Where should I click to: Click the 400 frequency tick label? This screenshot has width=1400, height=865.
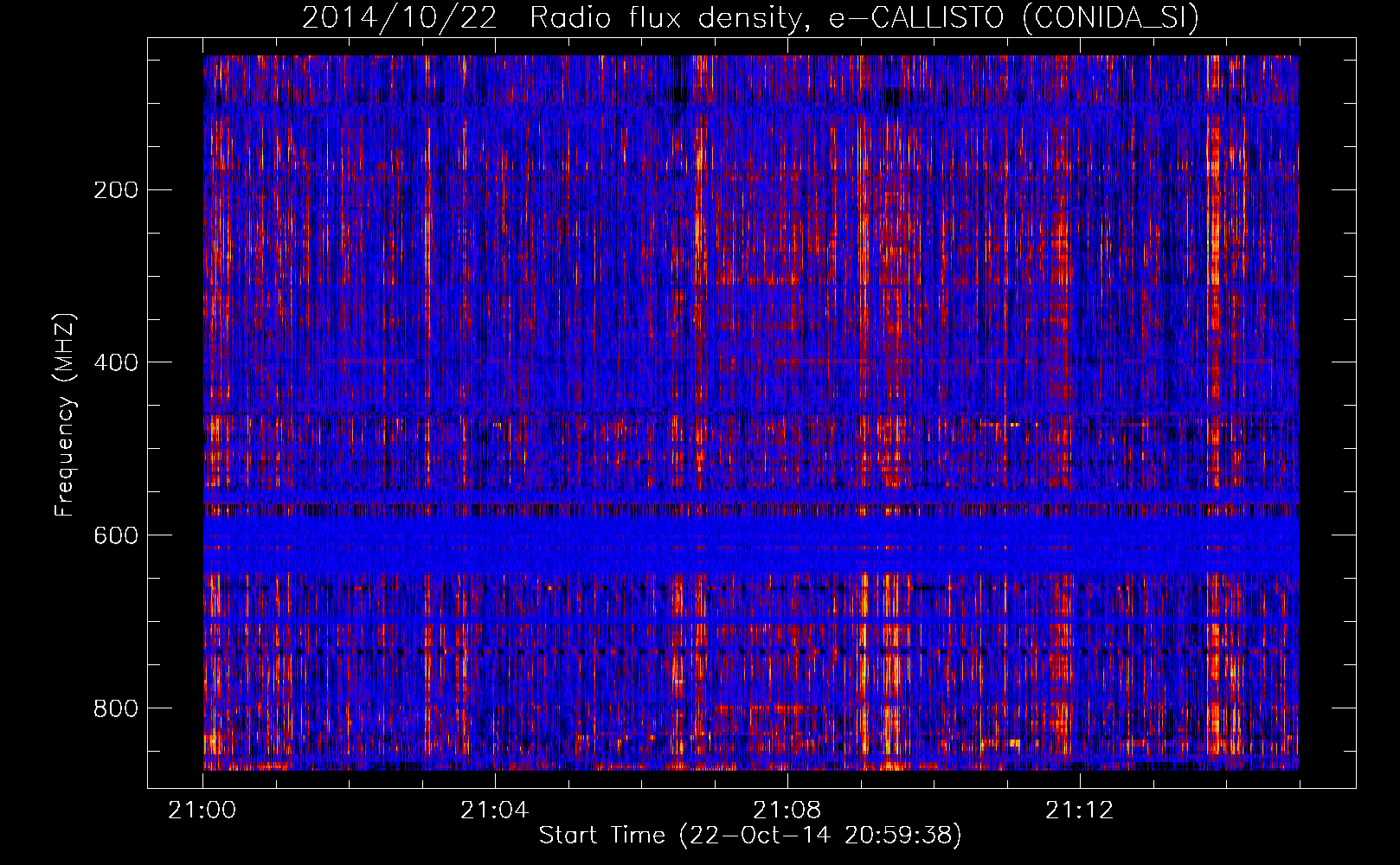pyautogui.click(x=116, y=362)
